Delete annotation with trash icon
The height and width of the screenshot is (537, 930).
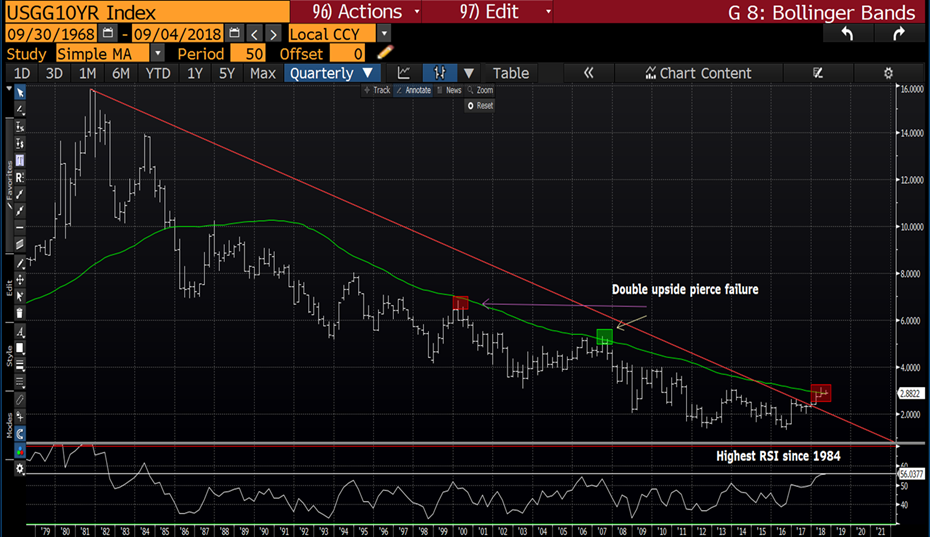(x=20, y=313)
